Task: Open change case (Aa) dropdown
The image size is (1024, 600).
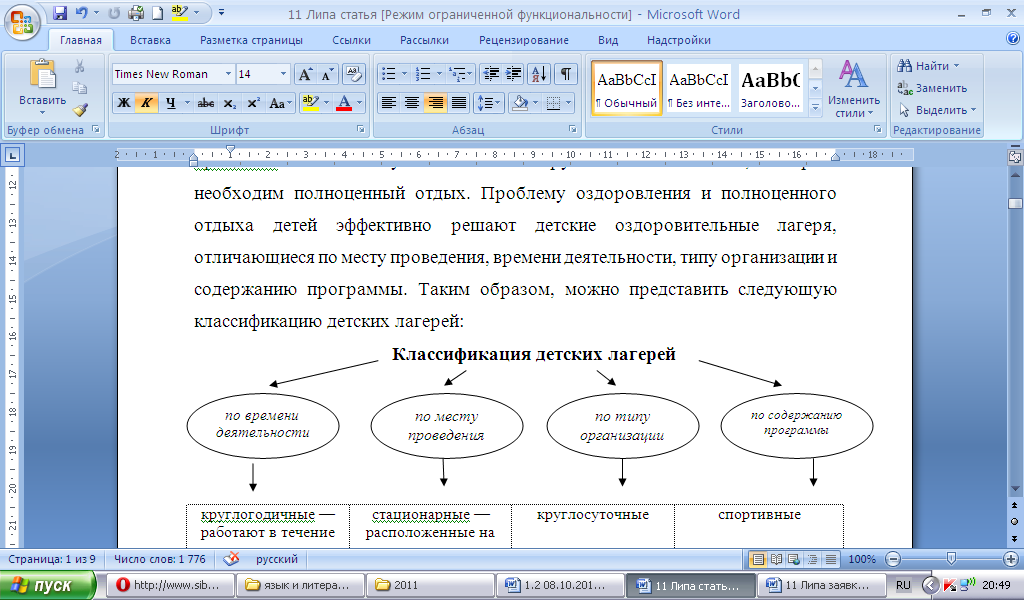Action: pos(280,103)
